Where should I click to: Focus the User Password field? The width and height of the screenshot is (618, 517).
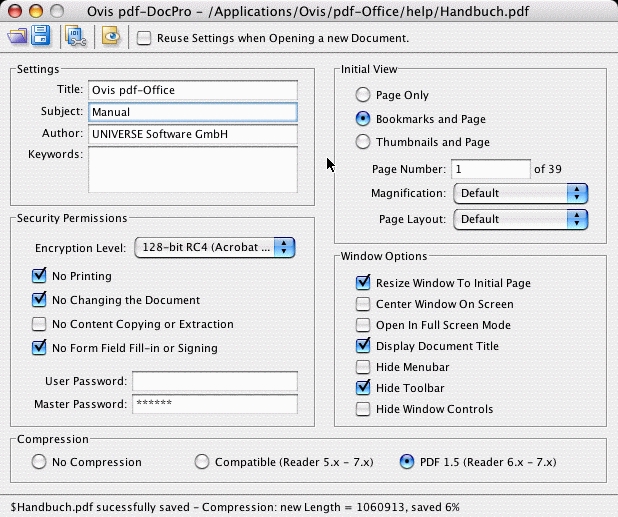(x=214, y=381)
